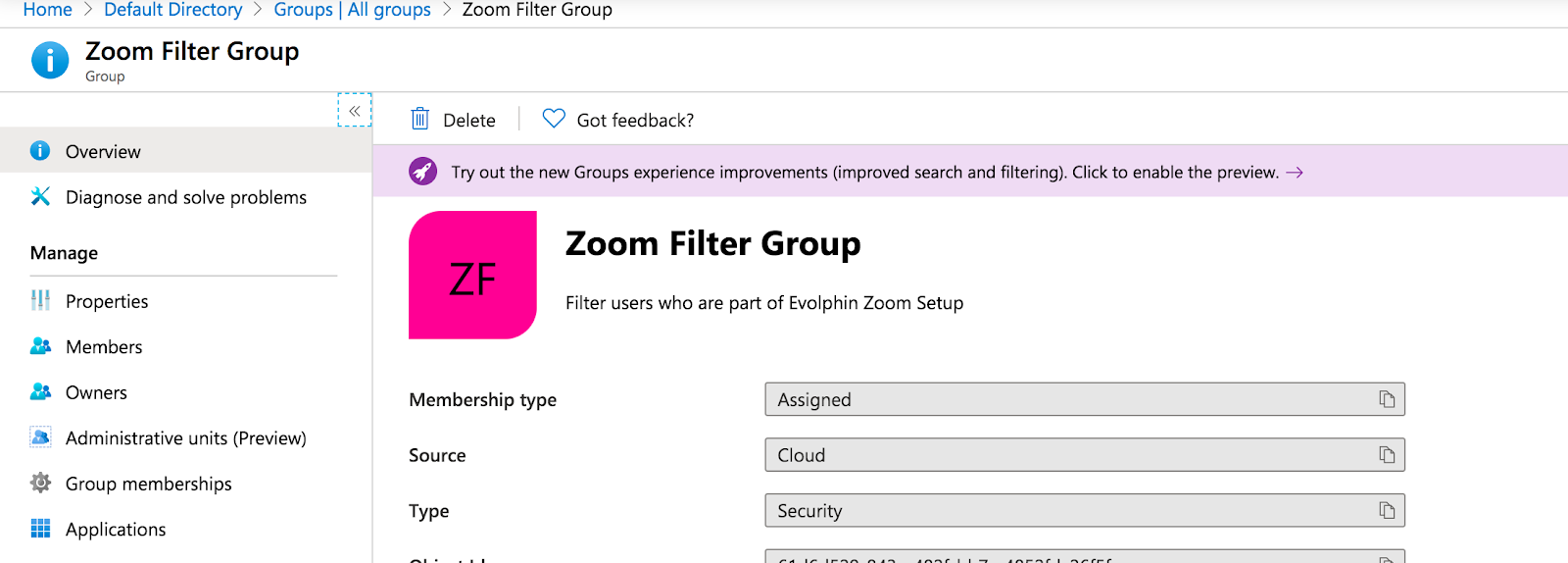Open the Overview menu item
The height and width of the screenshot is (563, 1568).
click(x=103, y=152)
